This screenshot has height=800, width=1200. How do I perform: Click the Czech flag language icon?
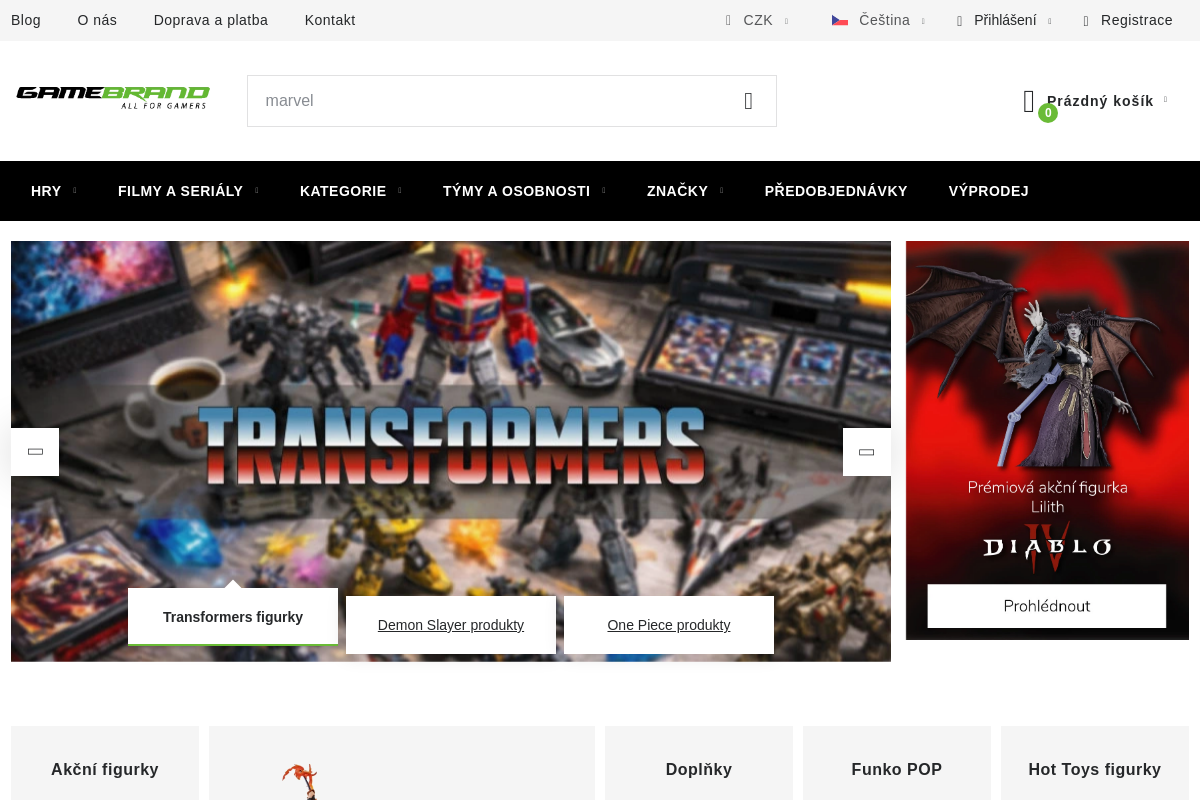tap(840, 20)
